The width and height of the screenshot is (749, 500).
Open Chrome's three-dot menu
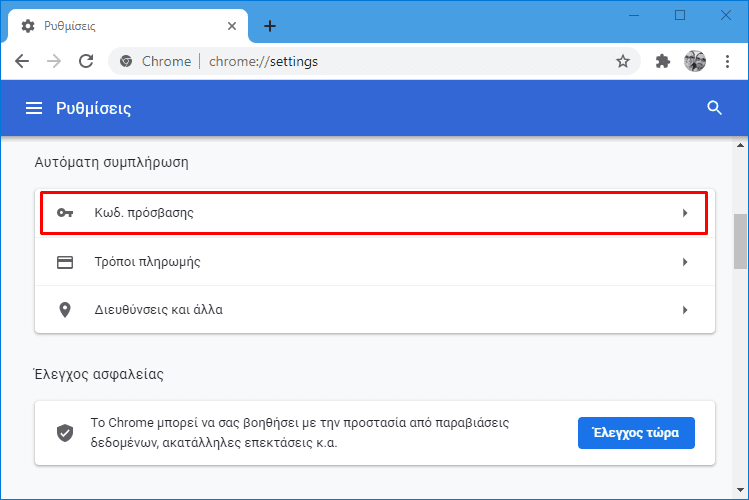click(727, 61)
